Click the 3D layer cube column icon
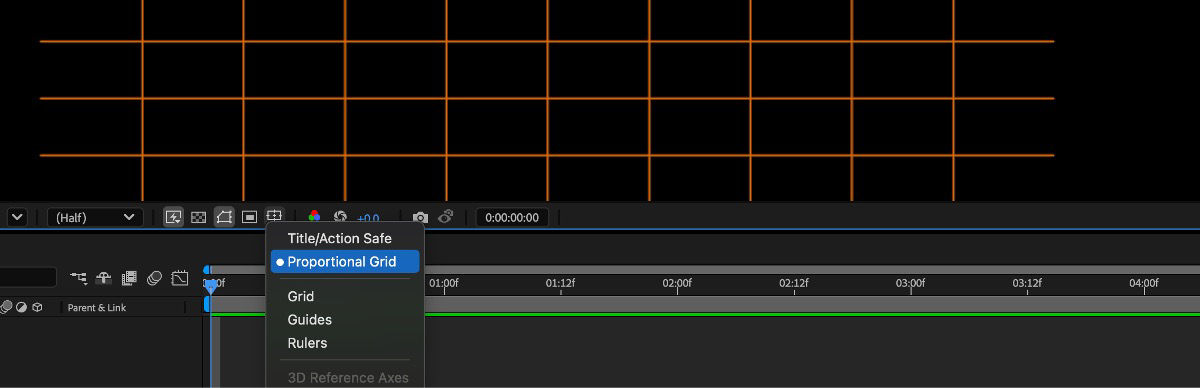1200x388 pixels. 37,308
